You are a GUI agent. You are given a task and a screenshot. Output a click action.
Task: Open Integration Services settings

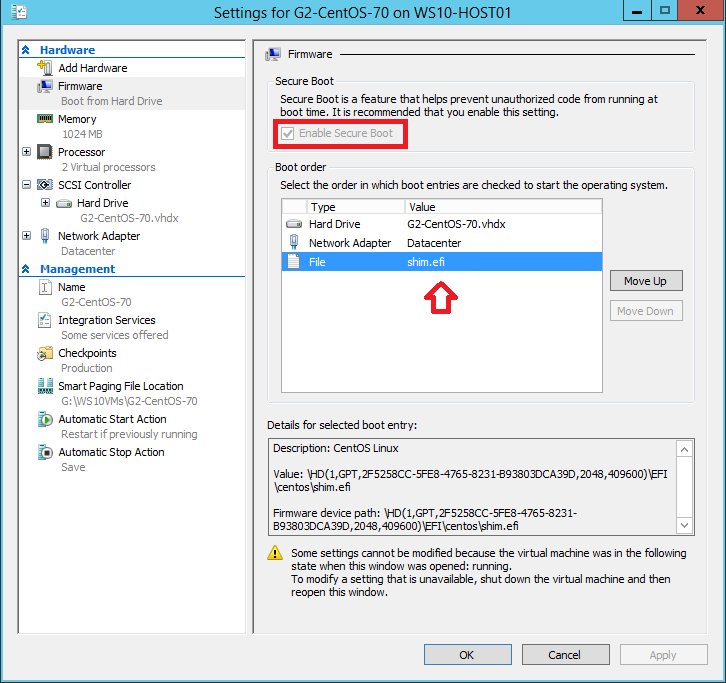[x=106, y=320]
